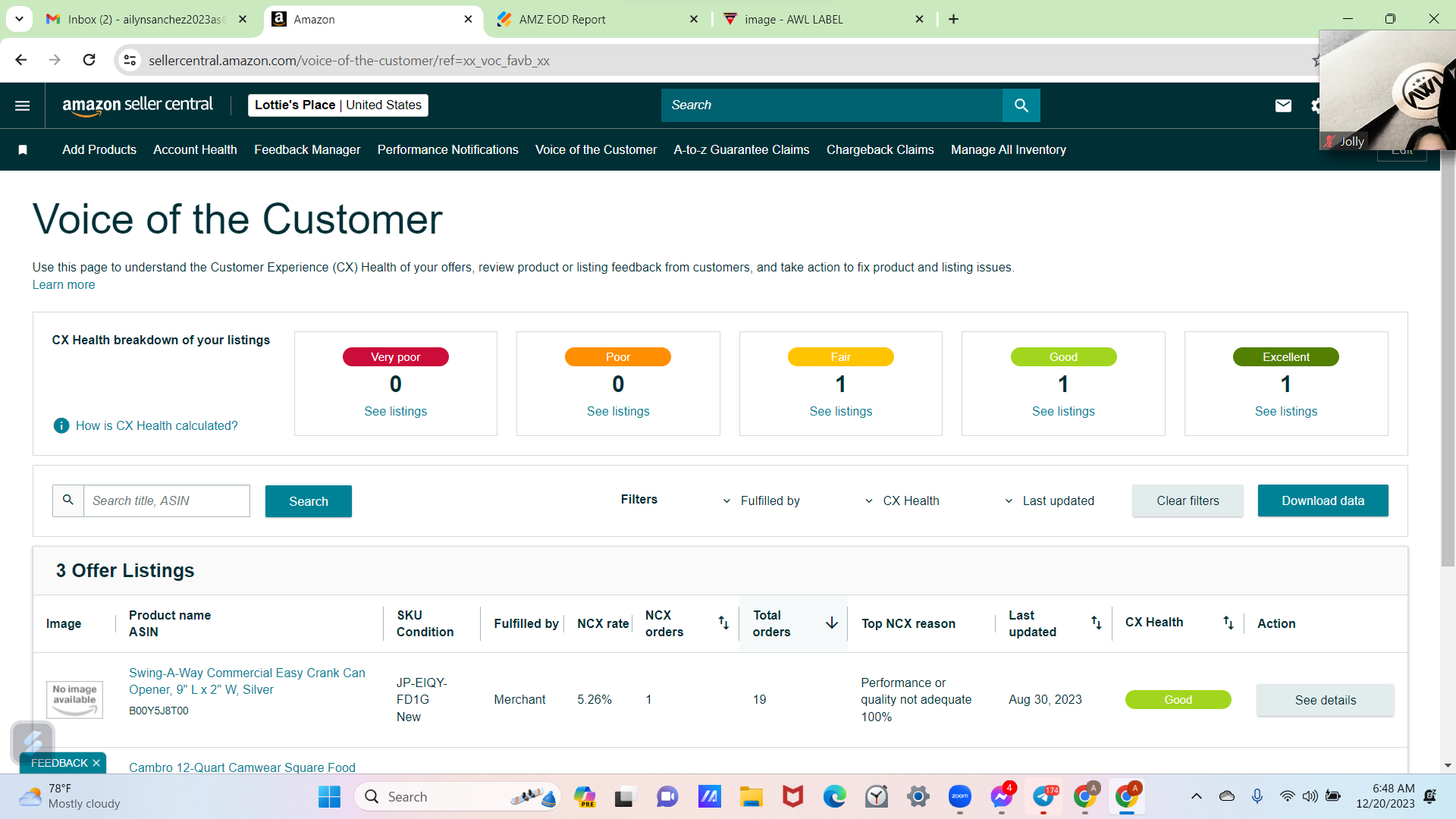Sort by Last updated column arrows
Image resolution: width=1456 pixels, height=819 pixels.
click(1096, 623)
